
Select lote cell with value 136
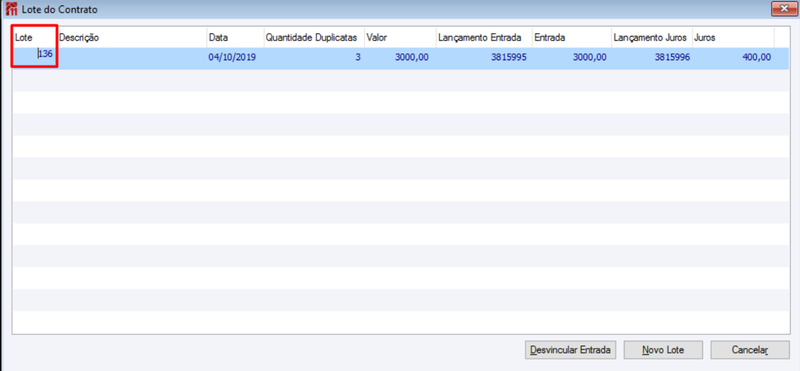coord(35,58)
